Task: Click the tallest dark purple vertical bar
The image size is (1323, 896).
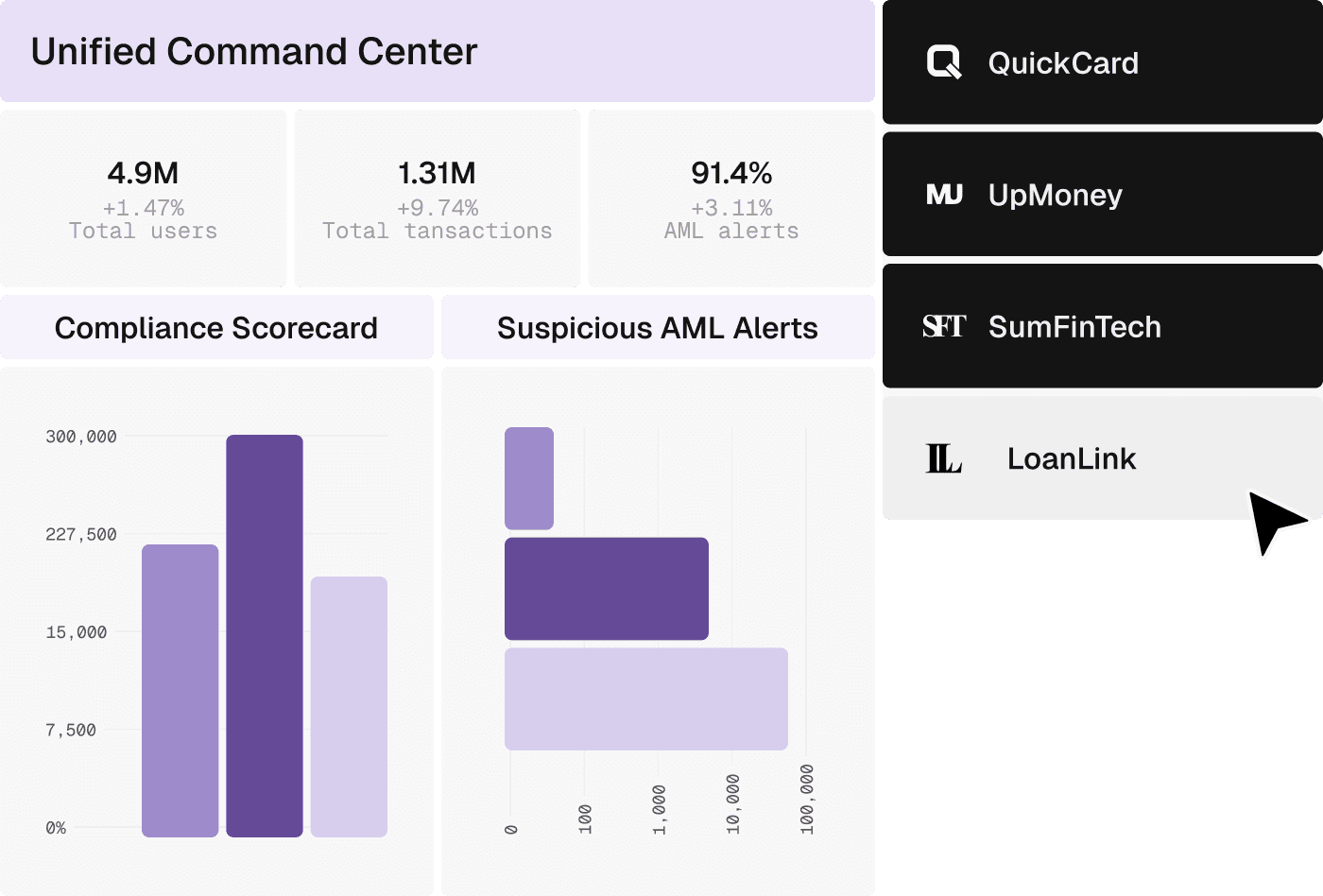Action: (x=265, y=636)
